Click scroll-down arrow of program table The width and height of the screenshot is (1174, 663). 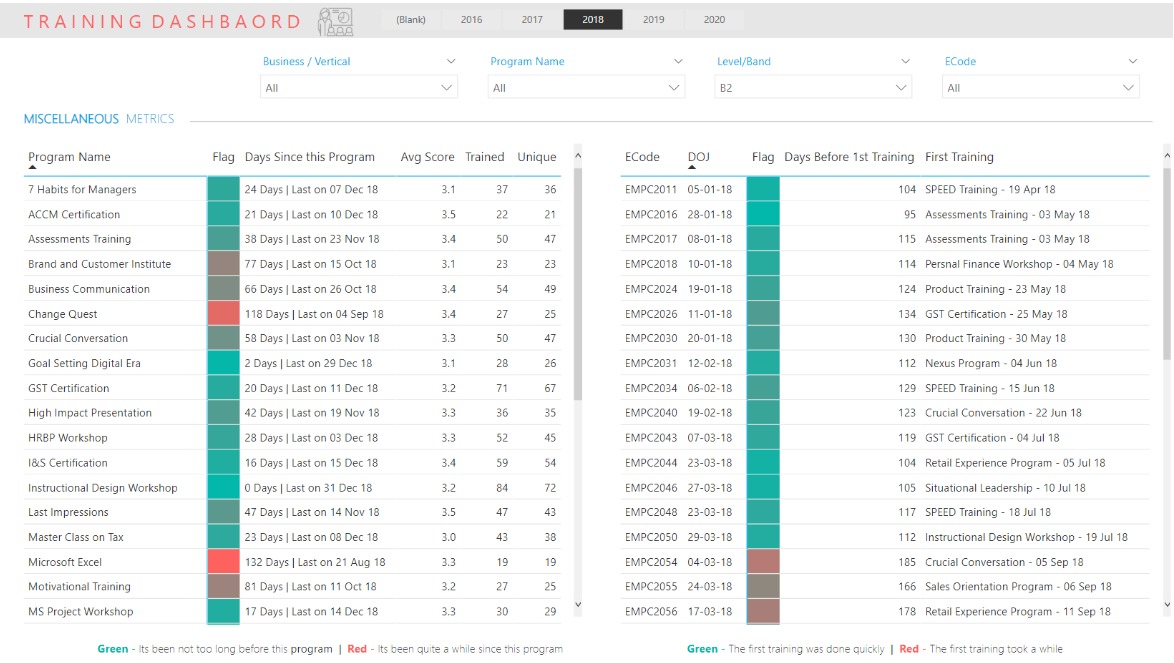click(577, 604)
